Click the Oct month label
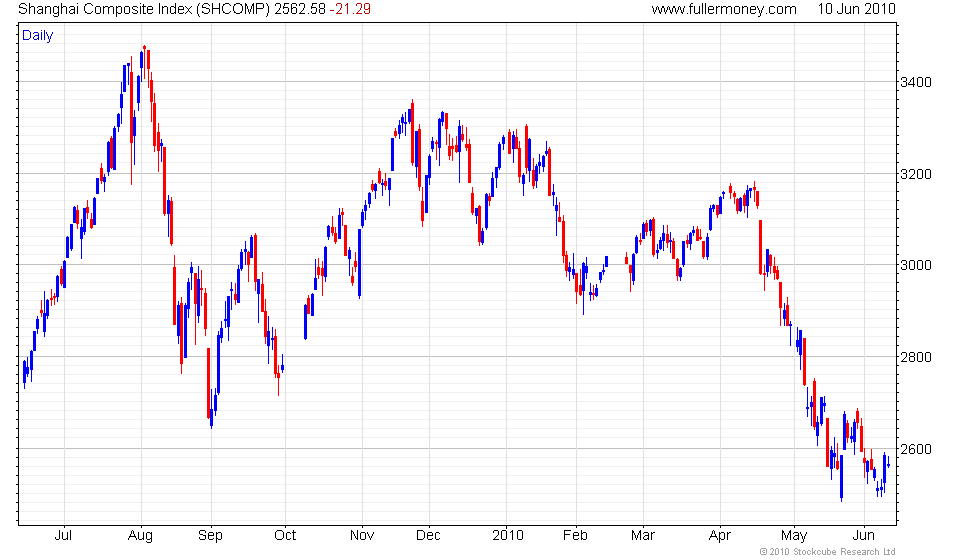 [285, 536]
